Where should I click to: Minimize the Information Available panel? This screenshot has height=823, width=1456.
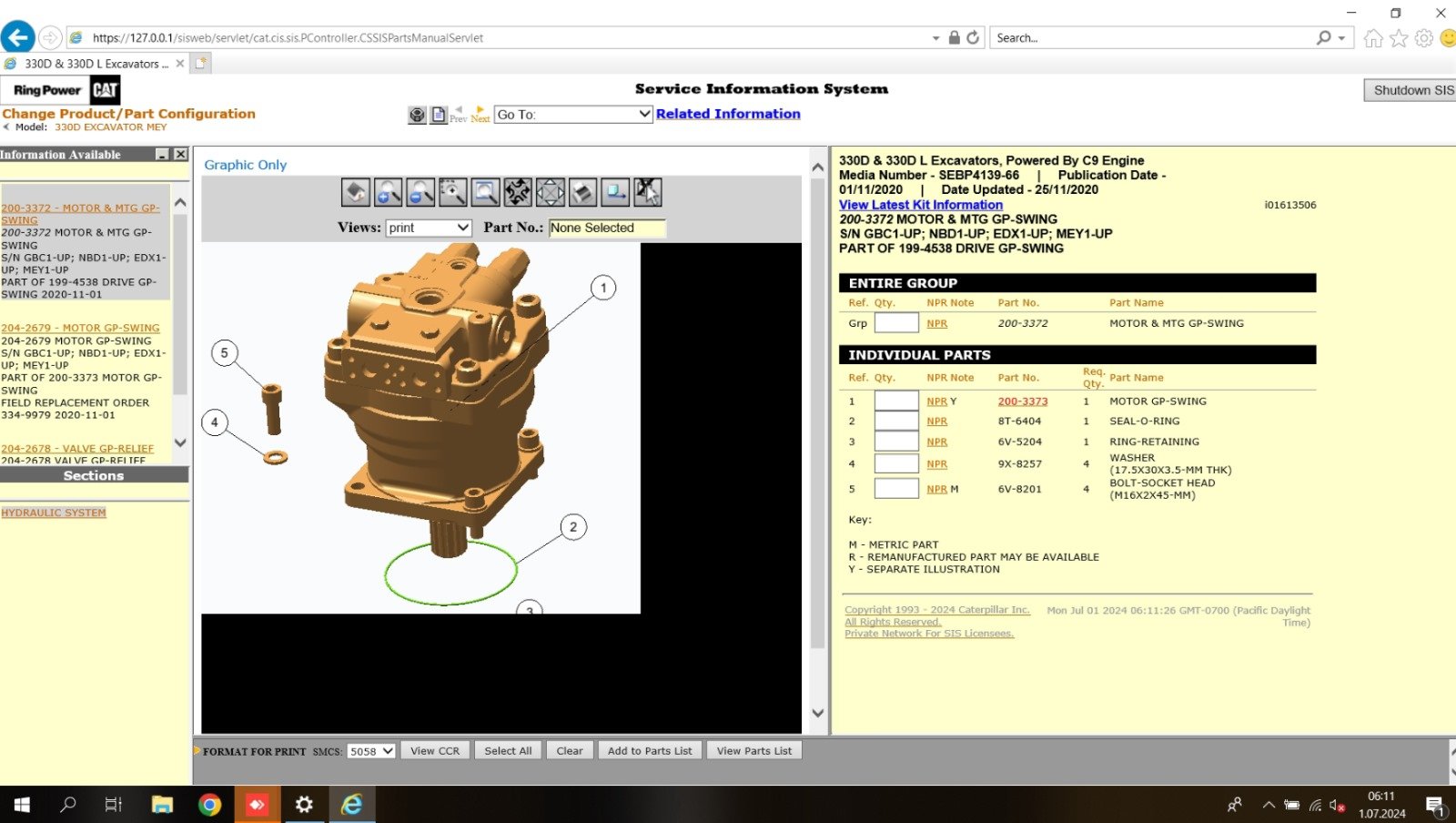162,154
